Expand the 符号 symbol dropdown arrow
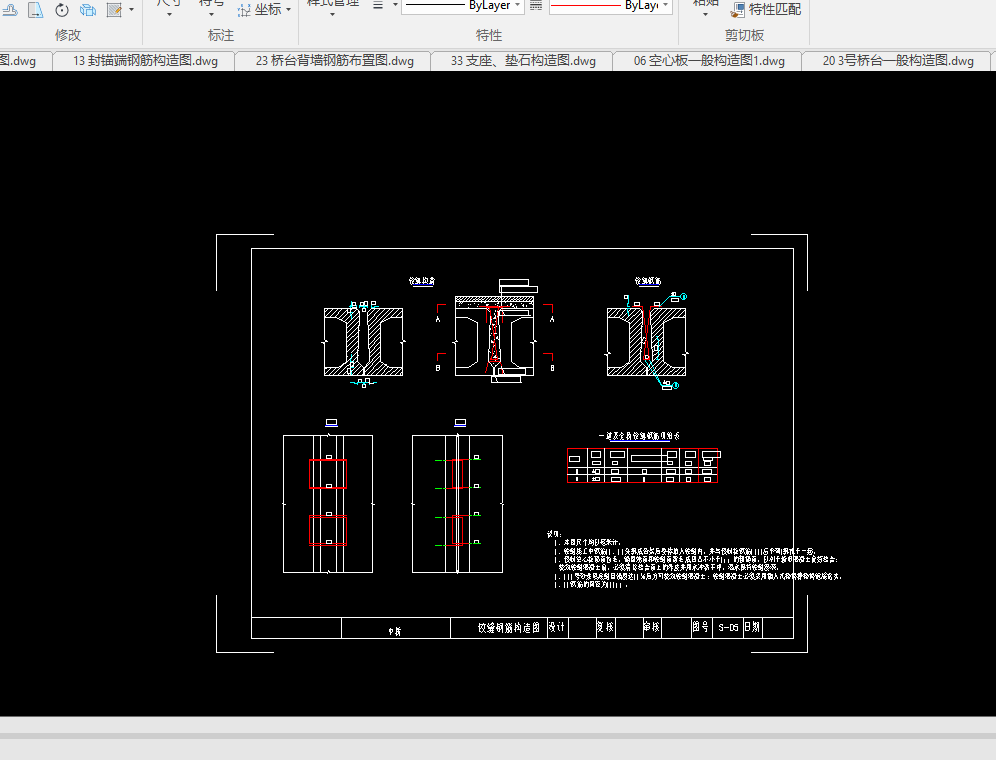996x760 pixels. coord(211,14)
